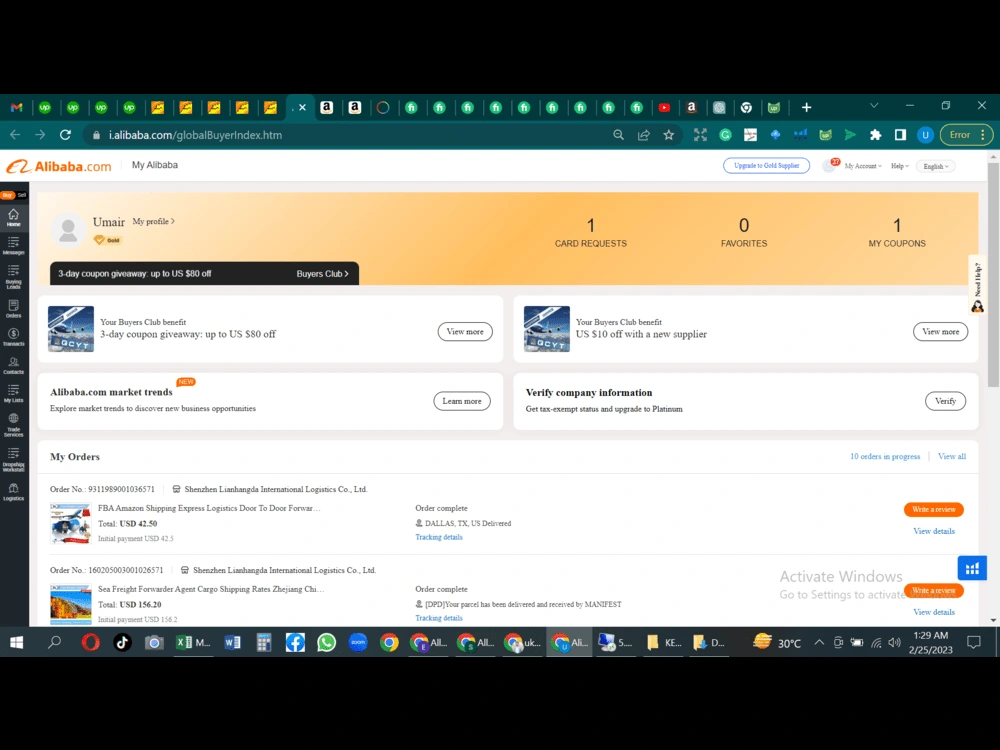Open 10 orders in progress link

coord(885,457)
